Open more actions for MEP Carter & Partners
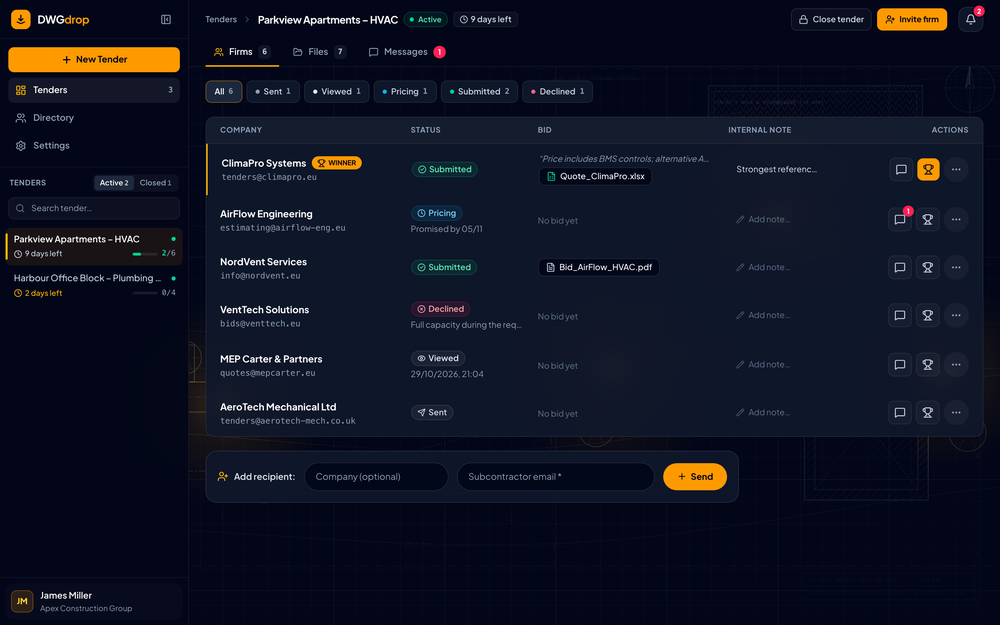 [955, 365]
